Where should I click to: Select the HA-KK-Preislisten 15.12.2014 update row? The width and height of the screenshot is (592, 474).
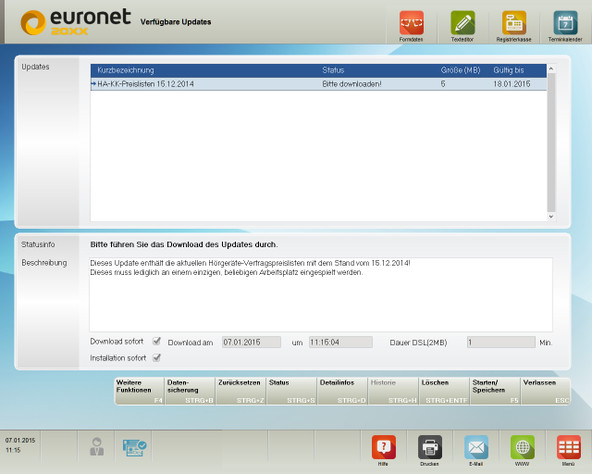tap(318, 84)
